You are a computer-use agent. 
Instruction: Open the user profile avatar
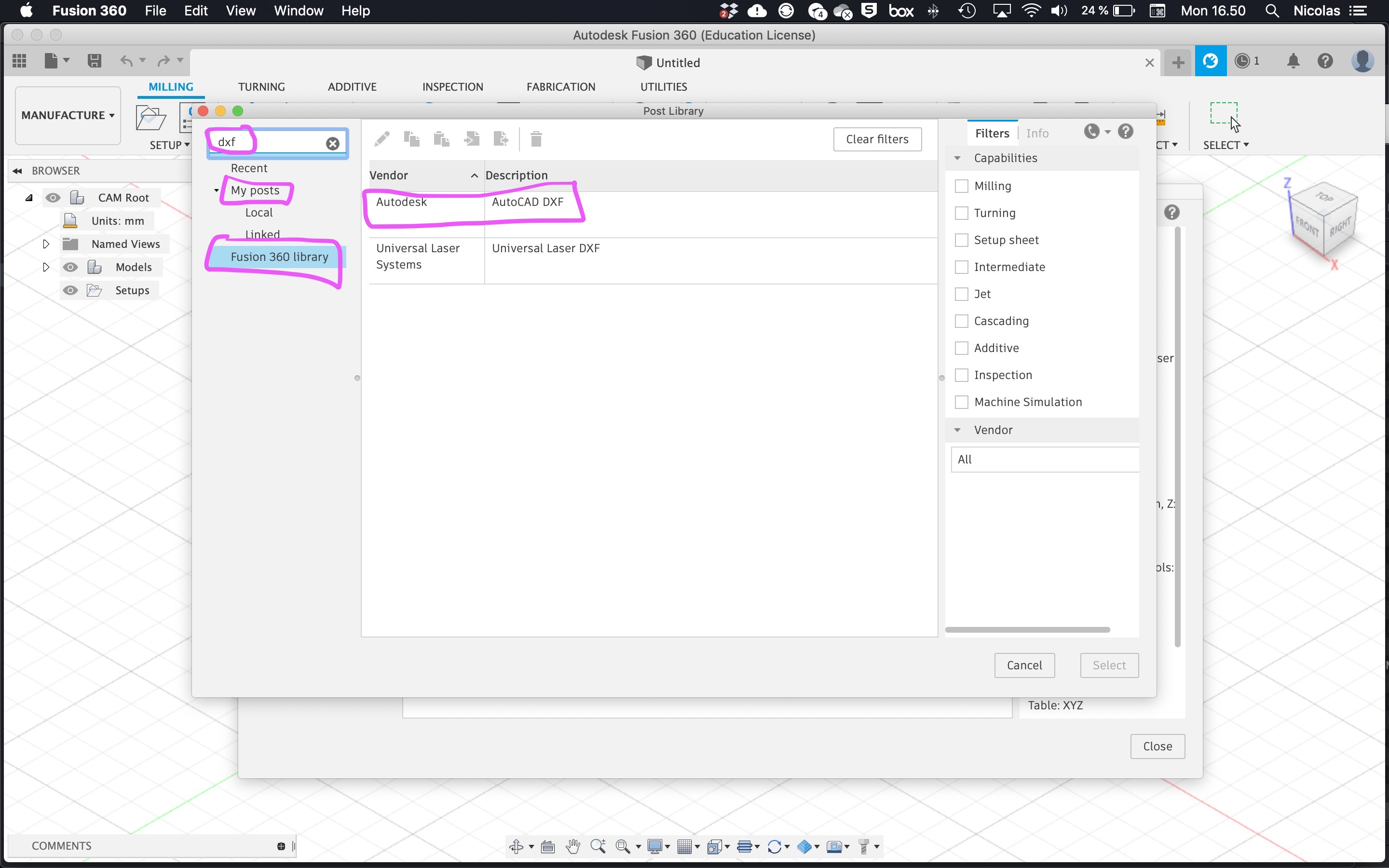[1362, 61]
